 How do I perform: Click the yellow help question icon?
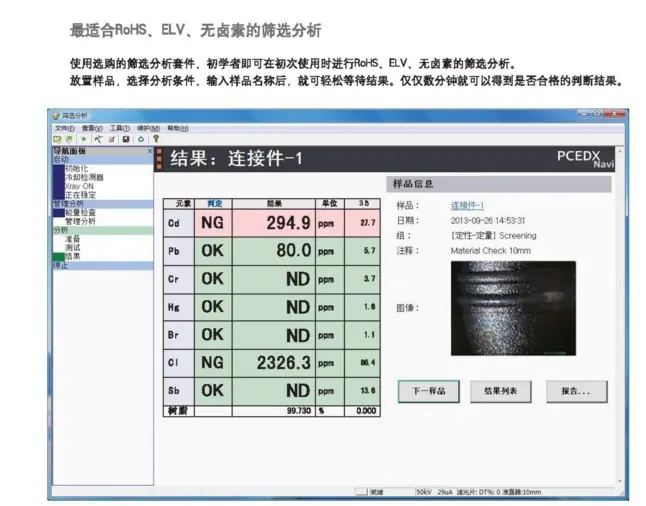click(x=156, y=139)
